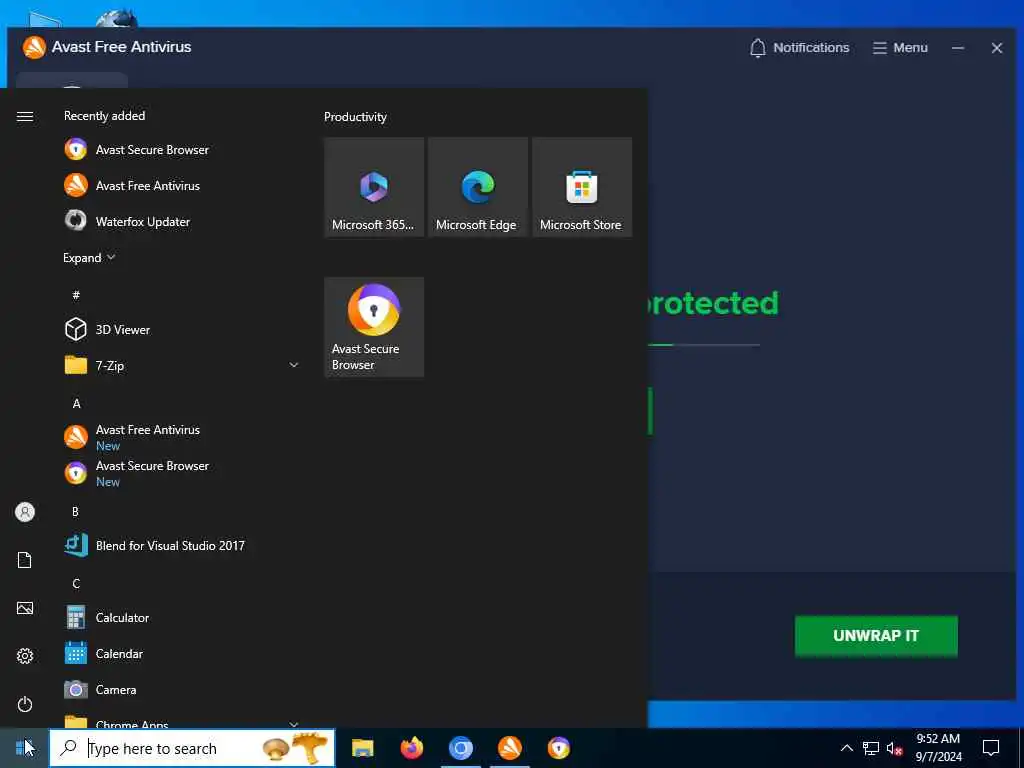Open Firefox from taskbar
Screen dimensions: 1024x768
click(x=411, y=748)
